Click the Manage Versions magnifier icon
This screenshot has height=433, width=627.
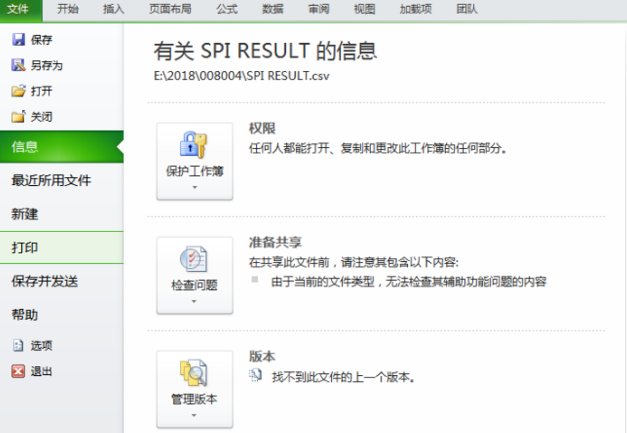point(194,373)
